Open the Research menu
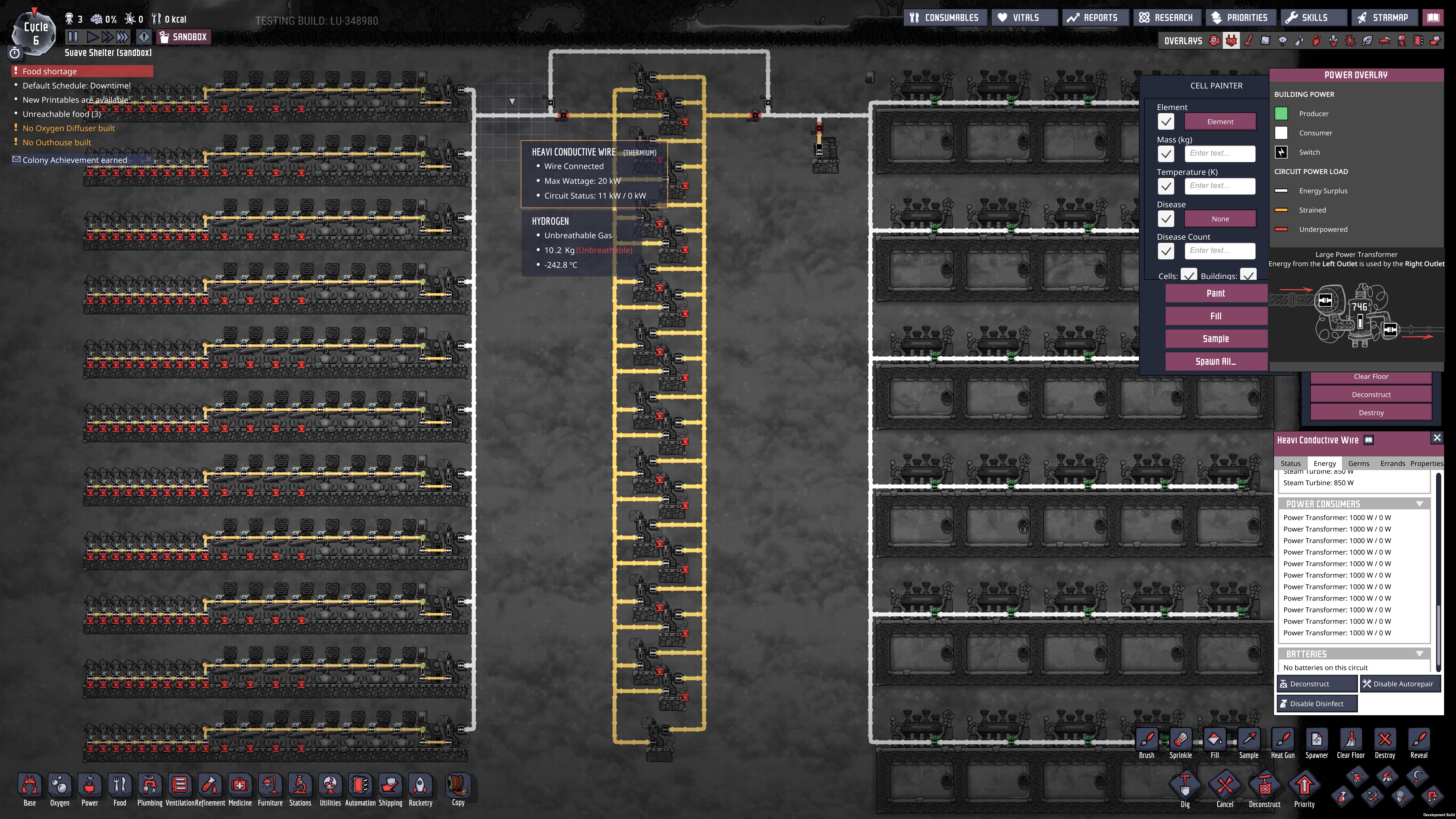This screenshot has width=1456, height=819. tap(1166, 18)
